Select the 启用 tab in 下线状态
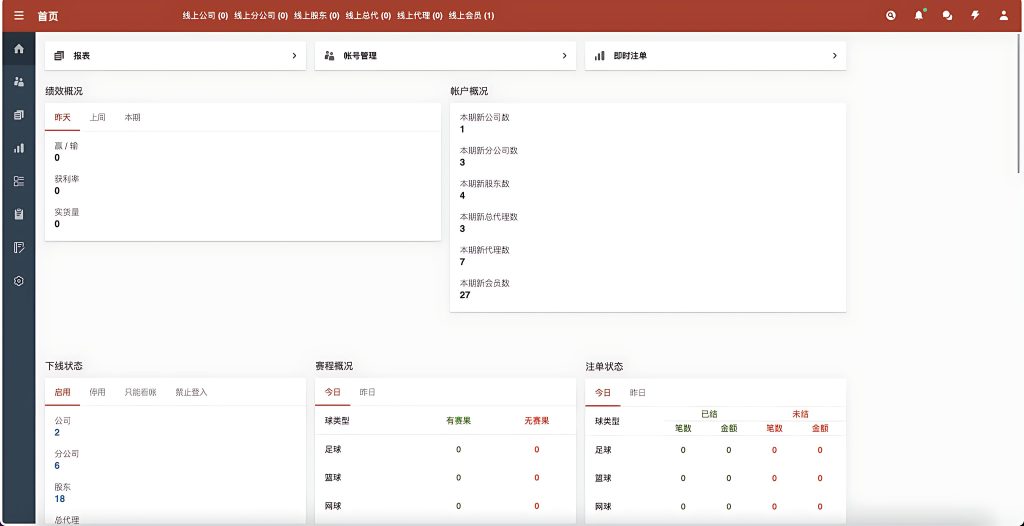Screen dimensions: 1024x526 click(63, 392)
